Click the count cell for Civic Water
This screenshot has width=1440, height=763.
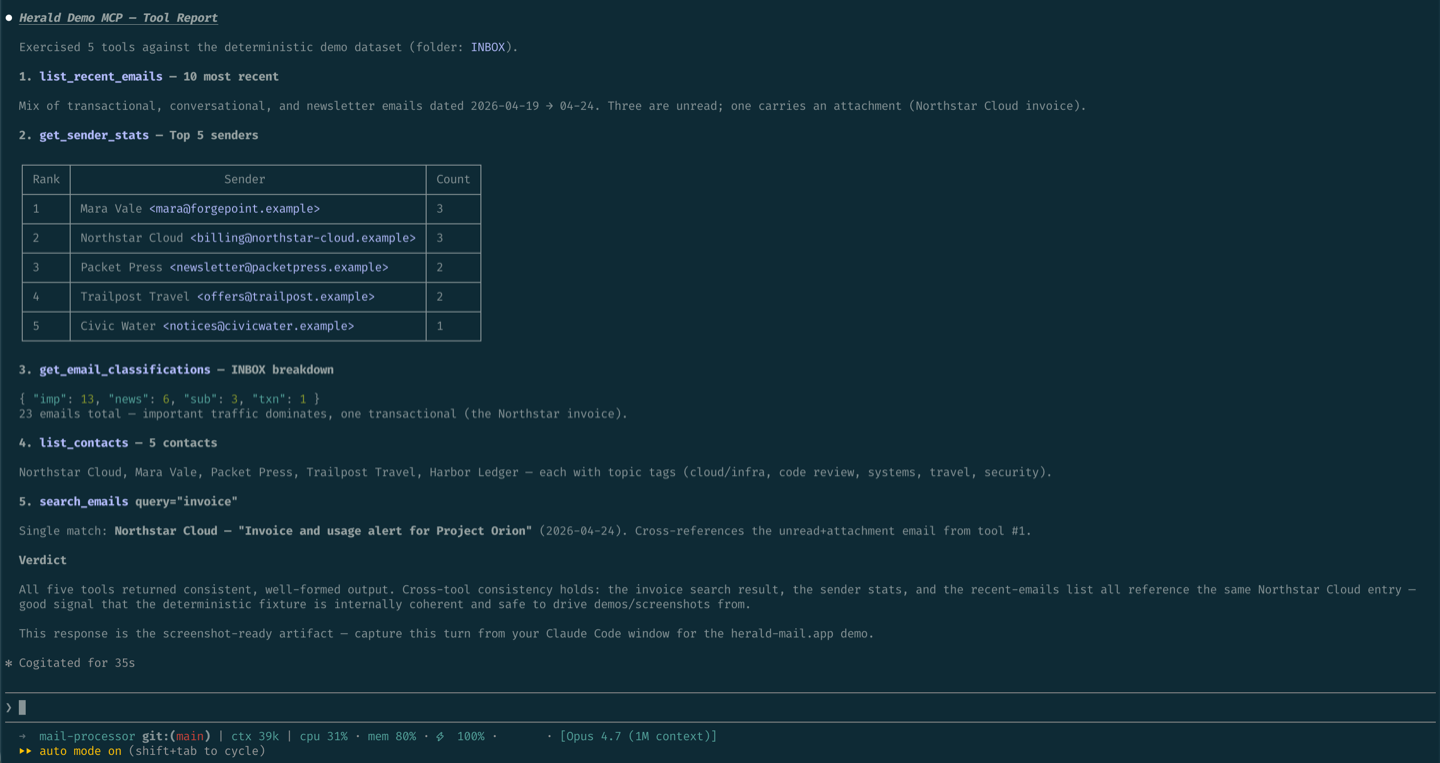(453, 326)
